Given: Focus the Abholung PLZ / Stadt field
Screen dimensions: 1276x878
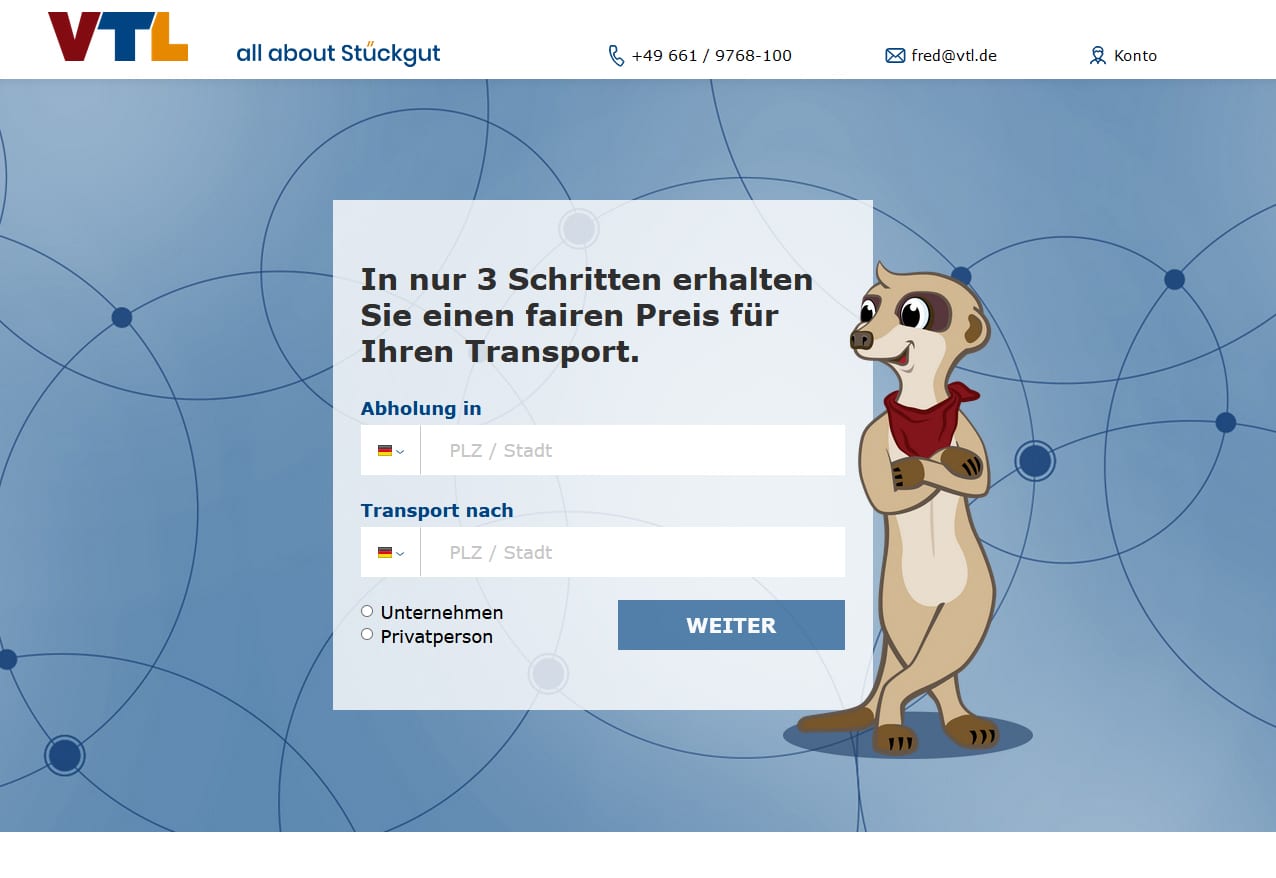Looking at the screenshot, I should (x=633, y=450).
